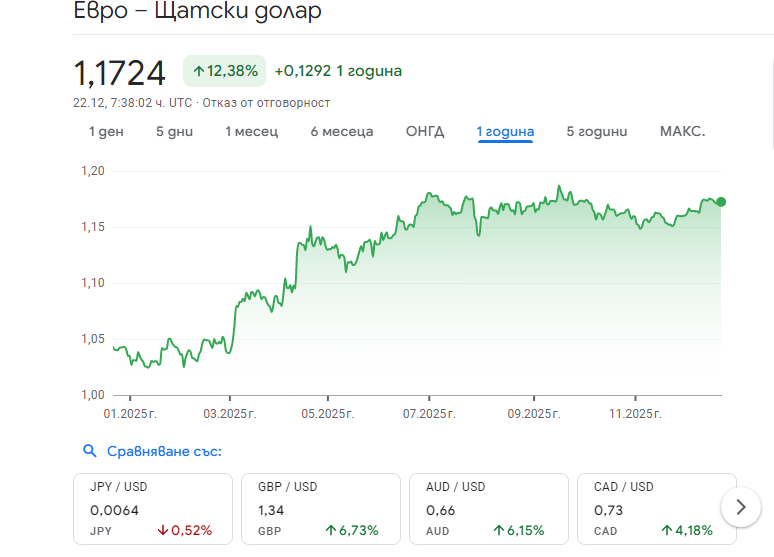This screenshot has width=774, height=557.
Task: Click the 1,15 y-axis label
Action: tap(93, 227)
